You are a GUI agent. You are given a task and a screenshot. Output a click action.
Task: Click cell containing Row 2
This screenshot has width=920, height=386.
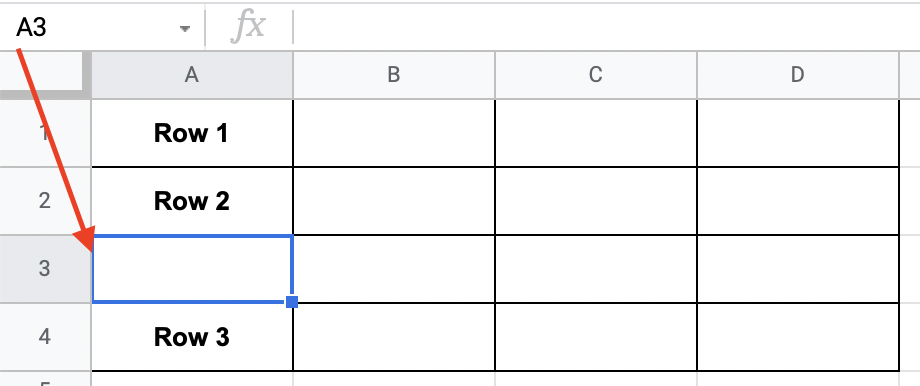(x=192, y=201)
